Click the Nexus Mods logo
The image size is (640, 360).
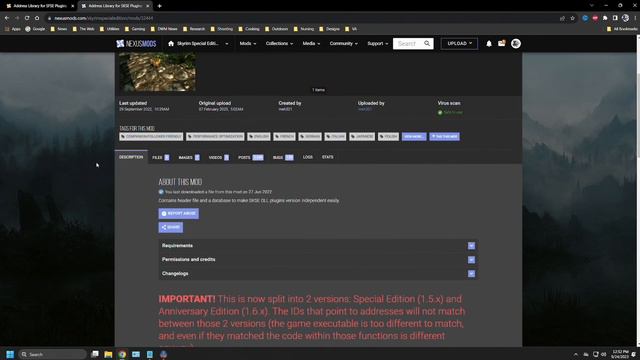[136, 44]
